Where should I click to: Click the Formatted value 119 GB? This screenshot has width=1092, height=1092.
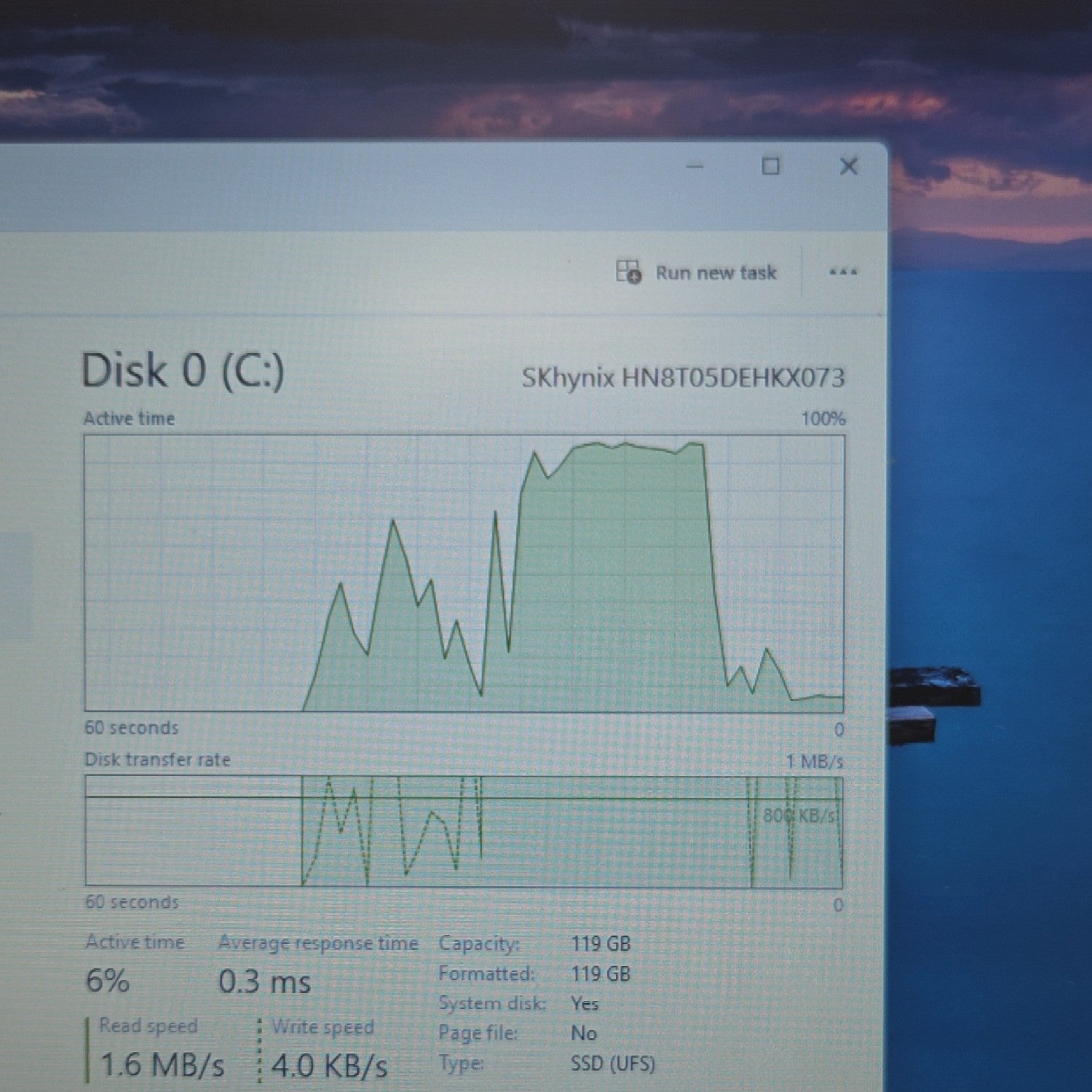601,974
